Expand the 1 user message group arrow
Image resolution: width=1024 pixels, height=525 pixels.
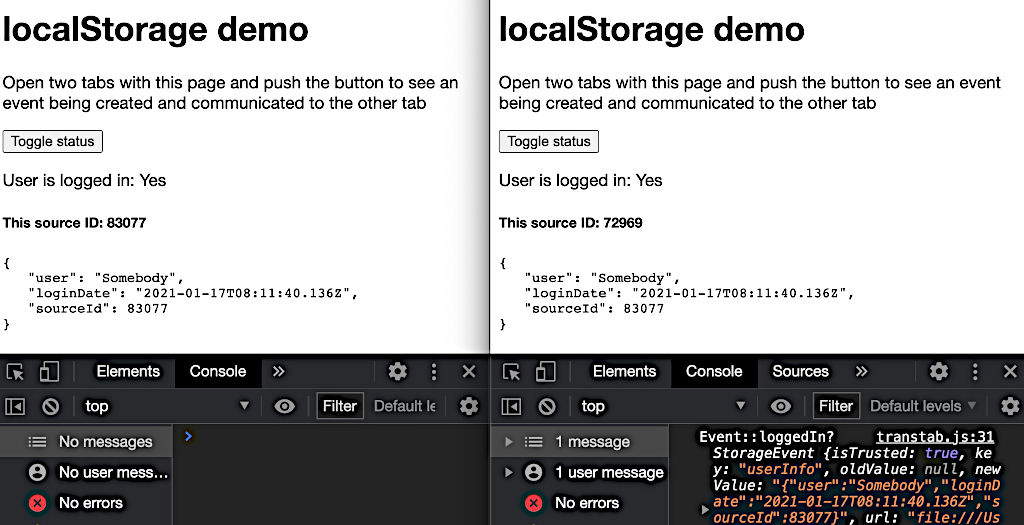pyautogui.click(x=509, y=472)
